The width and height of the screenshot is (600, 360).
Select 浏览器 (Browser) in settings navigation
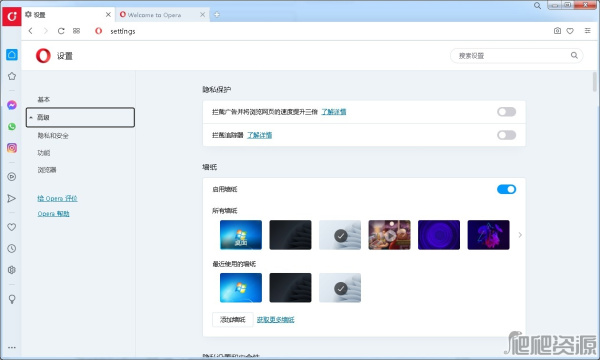click(x=47, y=170)
